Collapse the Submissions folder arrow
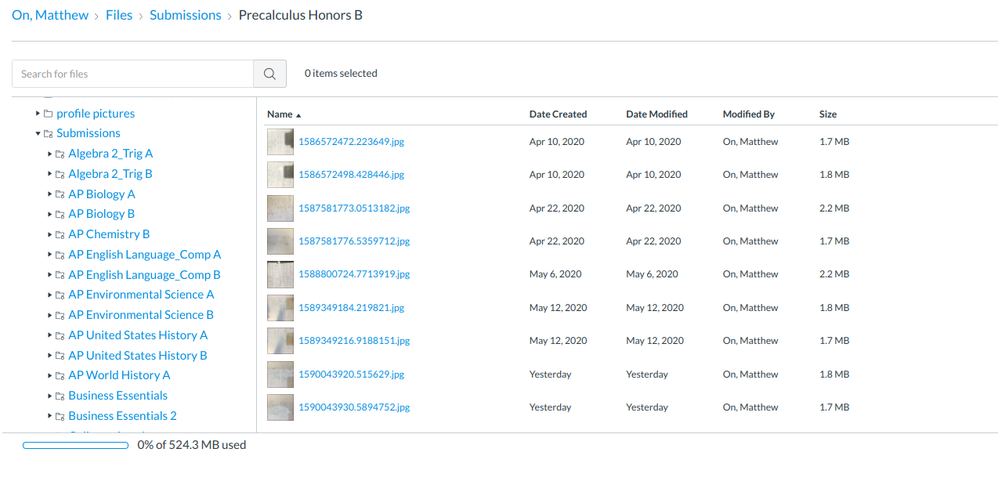Screen dimensions: 998x485 [38, 134]
